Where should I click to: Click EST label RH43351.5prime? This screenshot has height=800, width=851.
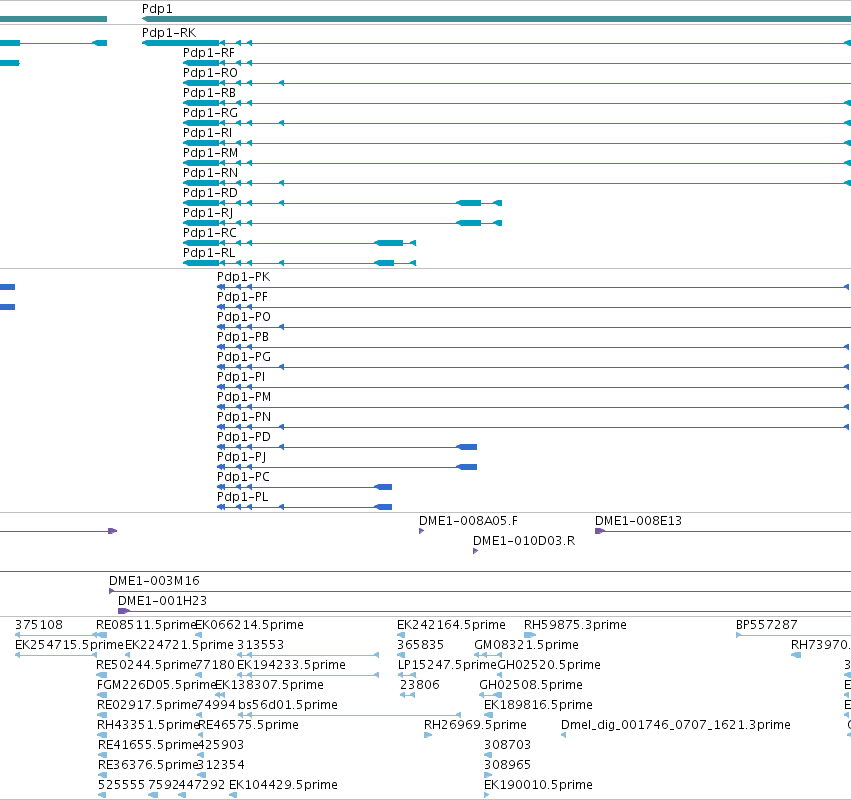coord(148,726)
